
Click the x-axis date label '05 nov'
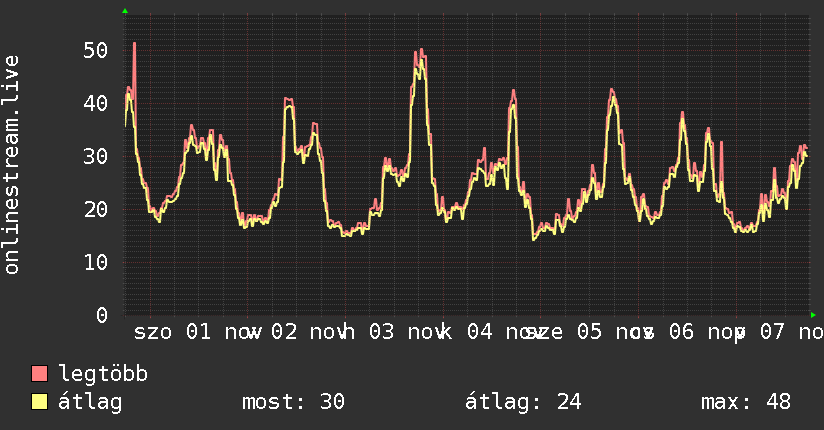[615, 332]
